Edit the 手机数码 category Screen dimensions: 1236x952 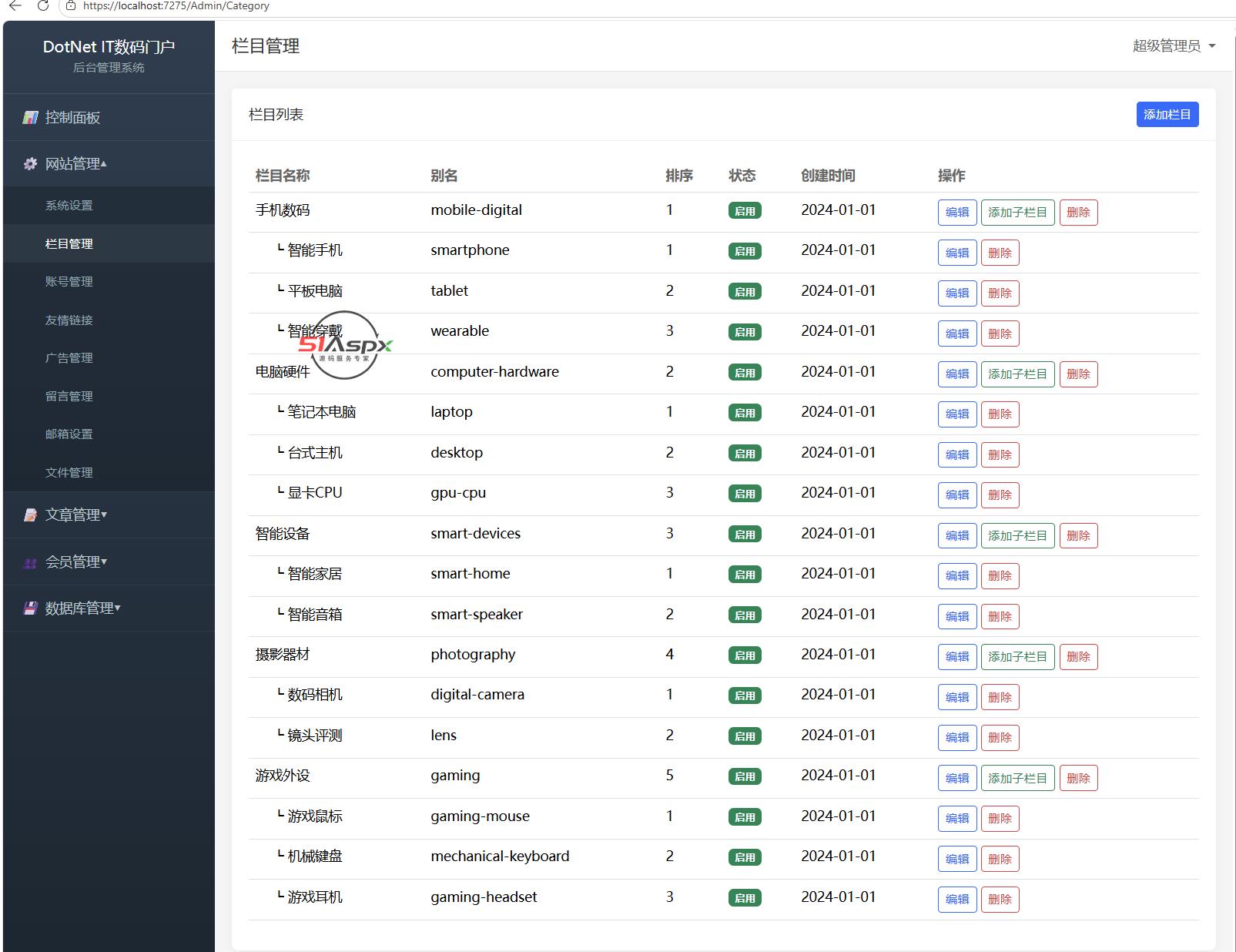pos(957,213)
